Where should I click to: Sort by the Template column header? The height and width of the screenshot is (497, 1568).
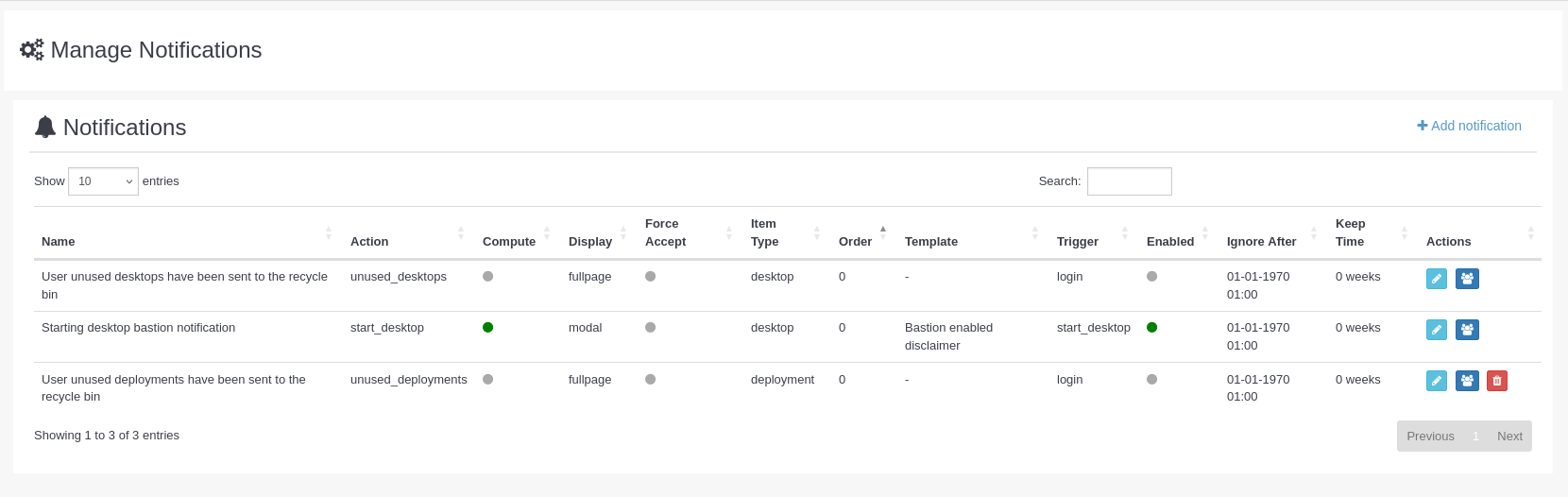point(930,242)
